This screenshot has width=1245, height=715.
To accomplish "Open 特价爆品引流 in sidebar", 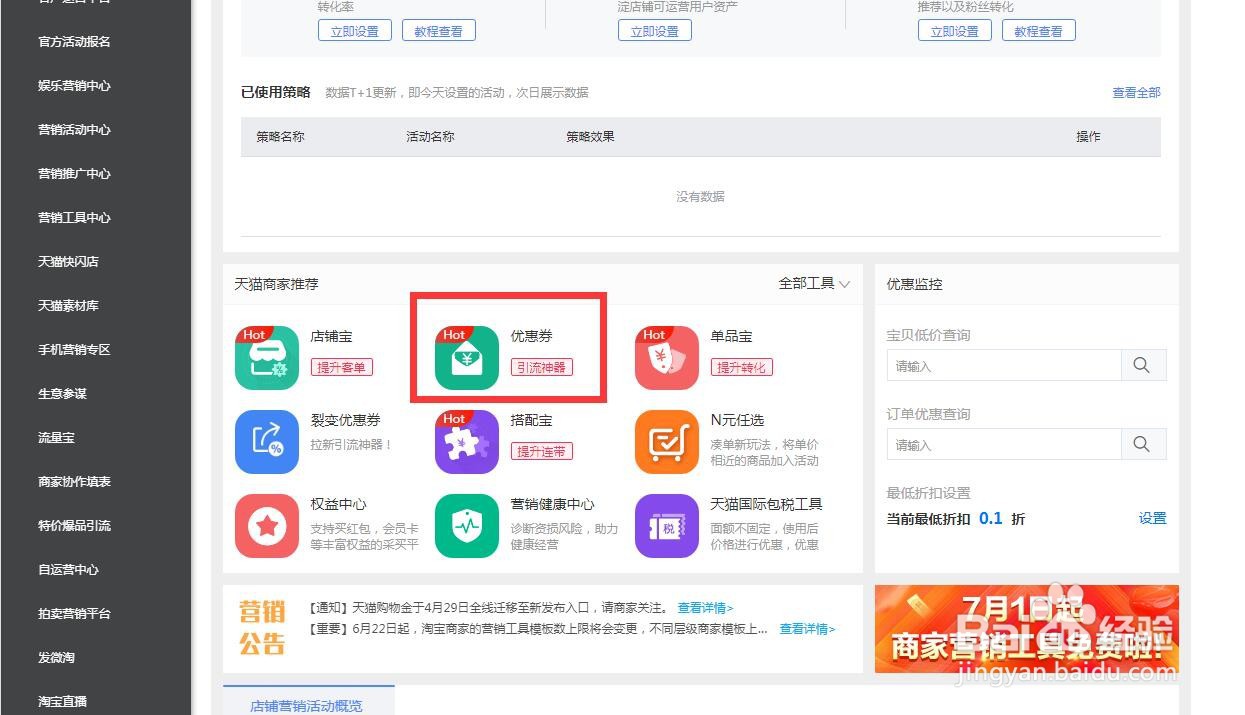I will pyautogui.click(x=74, y=526).
